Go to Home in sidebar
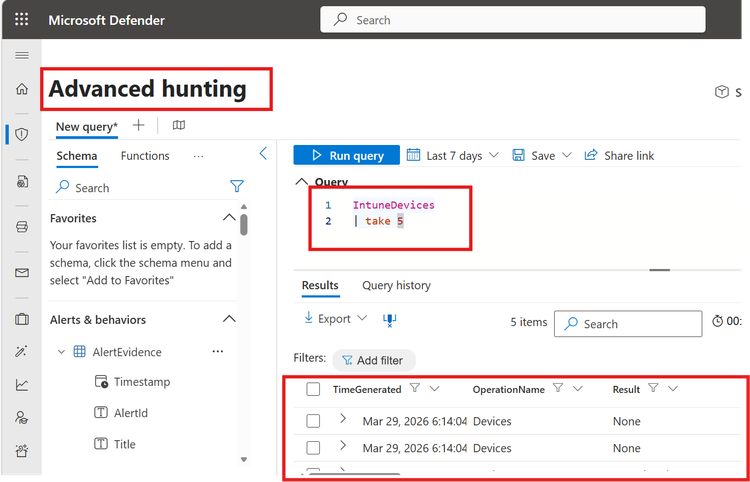This screenshot has width=750, height=482. pyautogui.click(x=22, y=89)
